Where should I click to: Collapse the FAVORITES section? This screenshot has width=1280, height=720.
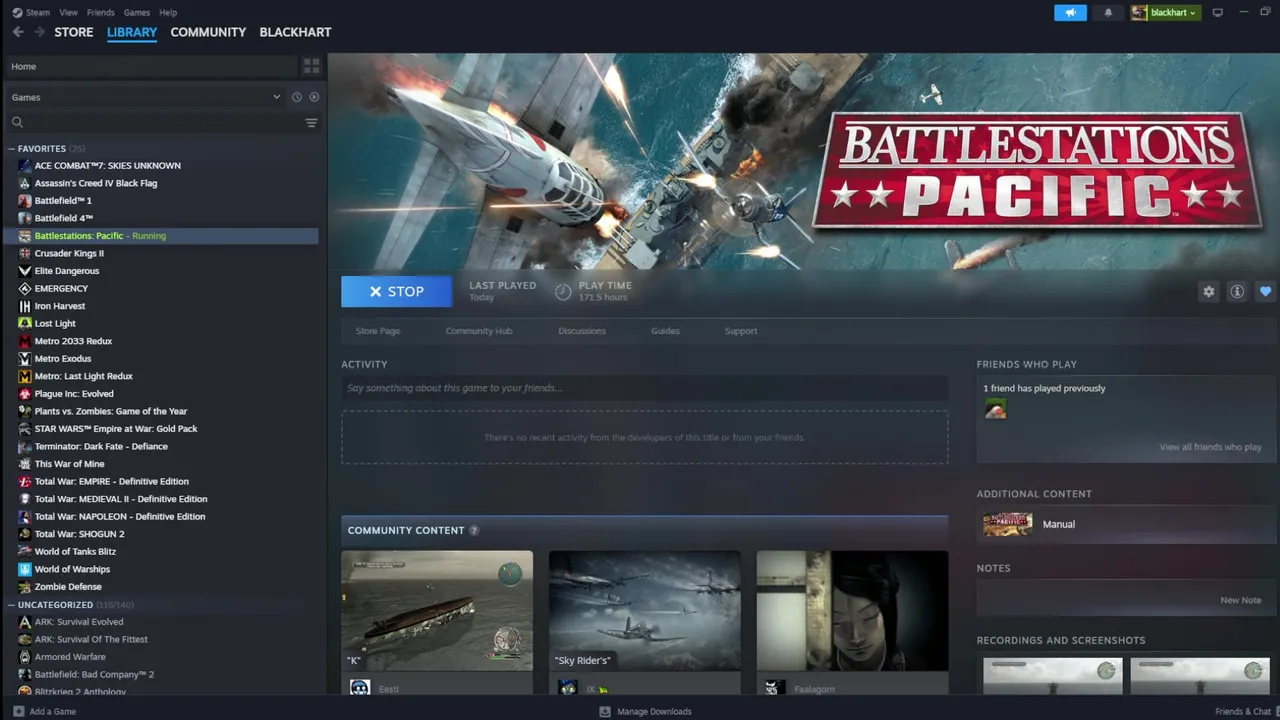tap(41, 148)
